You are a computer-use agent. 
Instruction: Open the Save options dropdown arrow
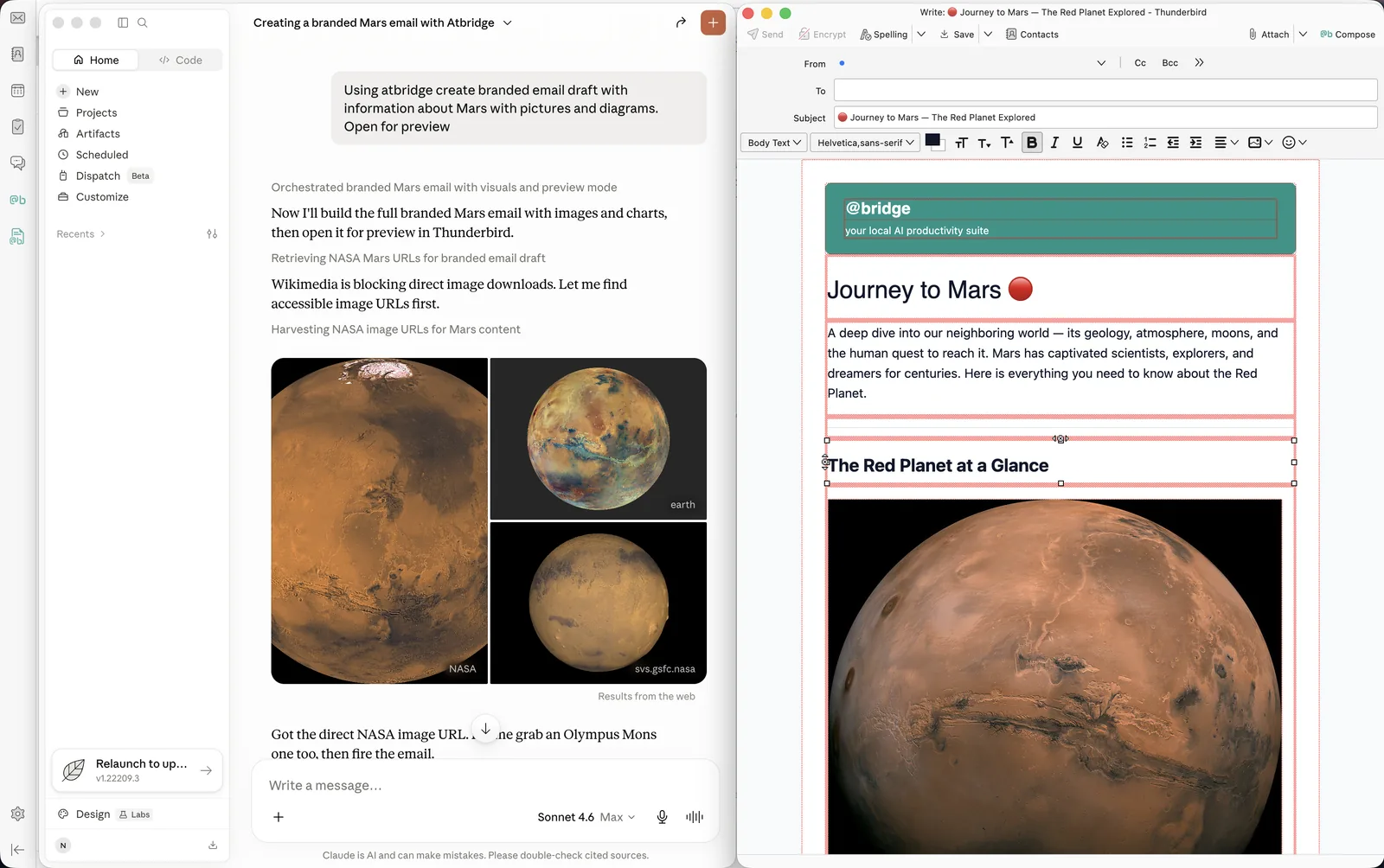[x=988, y=35]
